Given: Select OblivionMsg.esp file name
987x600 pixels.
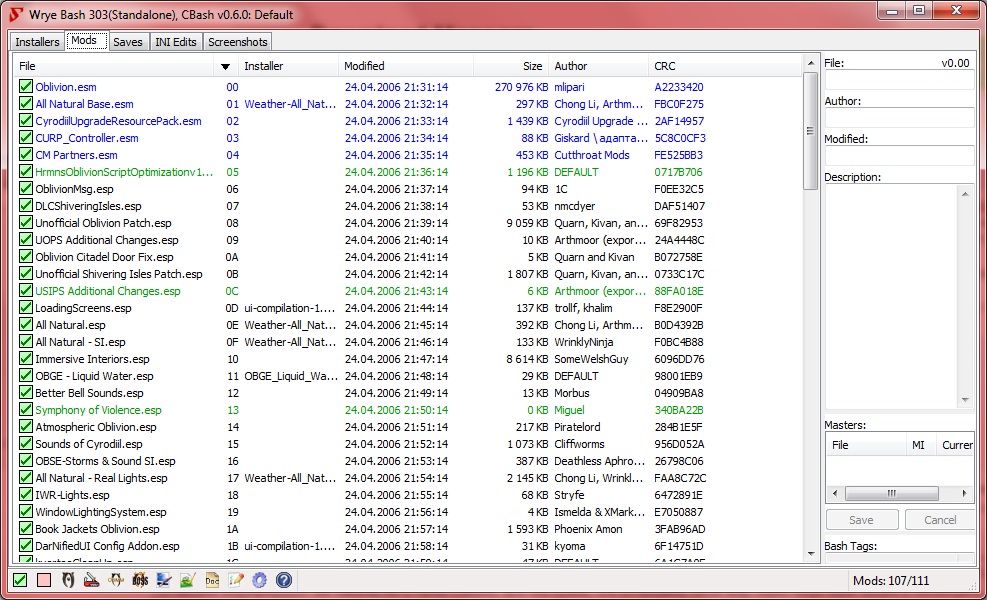Looking at the screenshot, I should (74, 188).
